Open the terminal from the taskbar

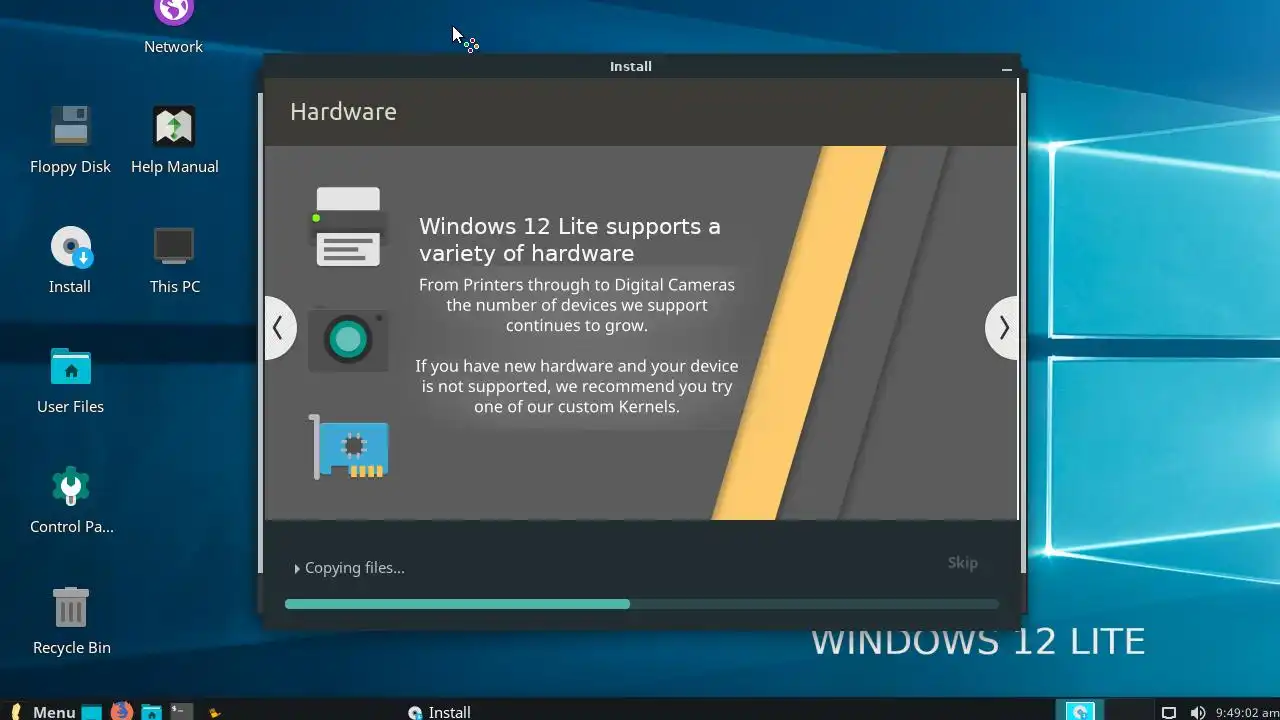click(181, 712)
